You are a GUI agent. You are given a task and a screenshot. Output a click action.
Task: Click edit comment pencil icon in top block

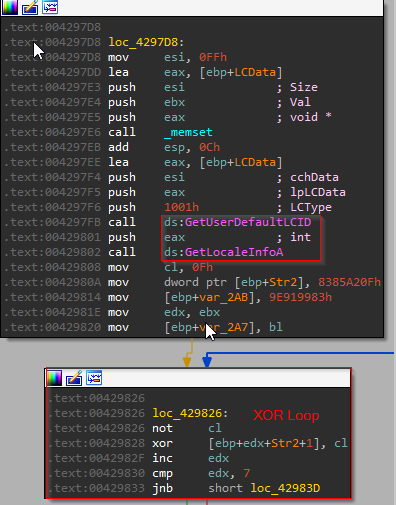[x=30, y=7]
